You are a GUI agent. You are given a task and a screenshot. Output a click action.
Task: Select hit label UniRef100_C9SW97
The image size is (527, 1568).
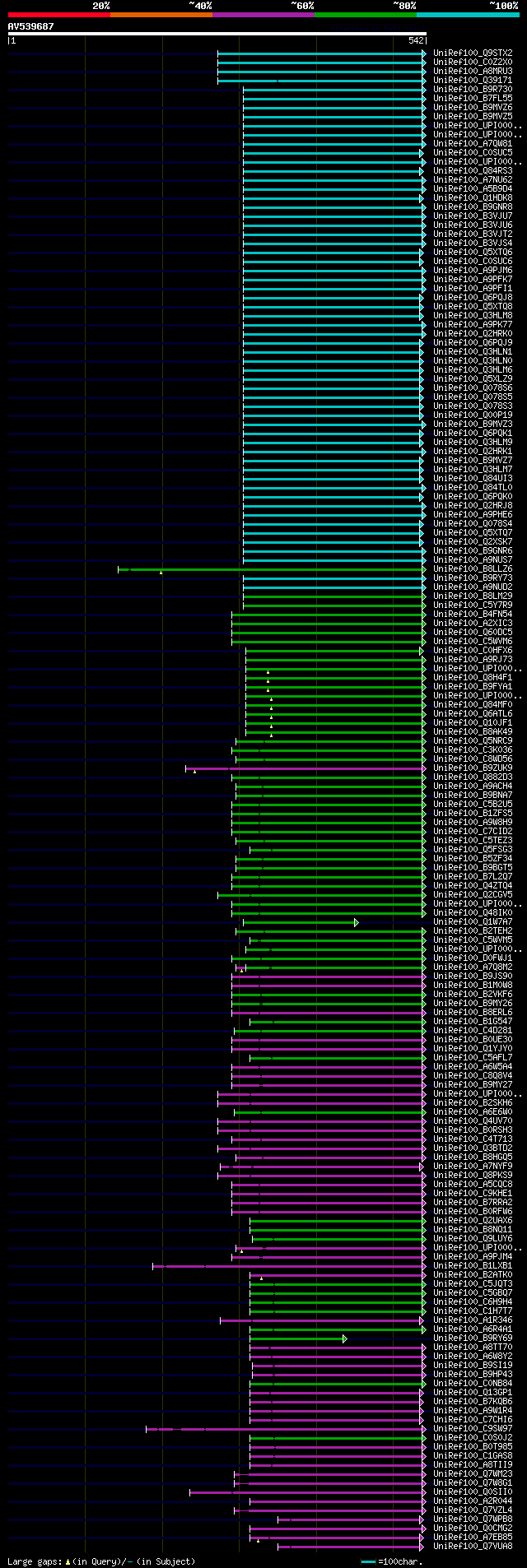point(473,1429)
